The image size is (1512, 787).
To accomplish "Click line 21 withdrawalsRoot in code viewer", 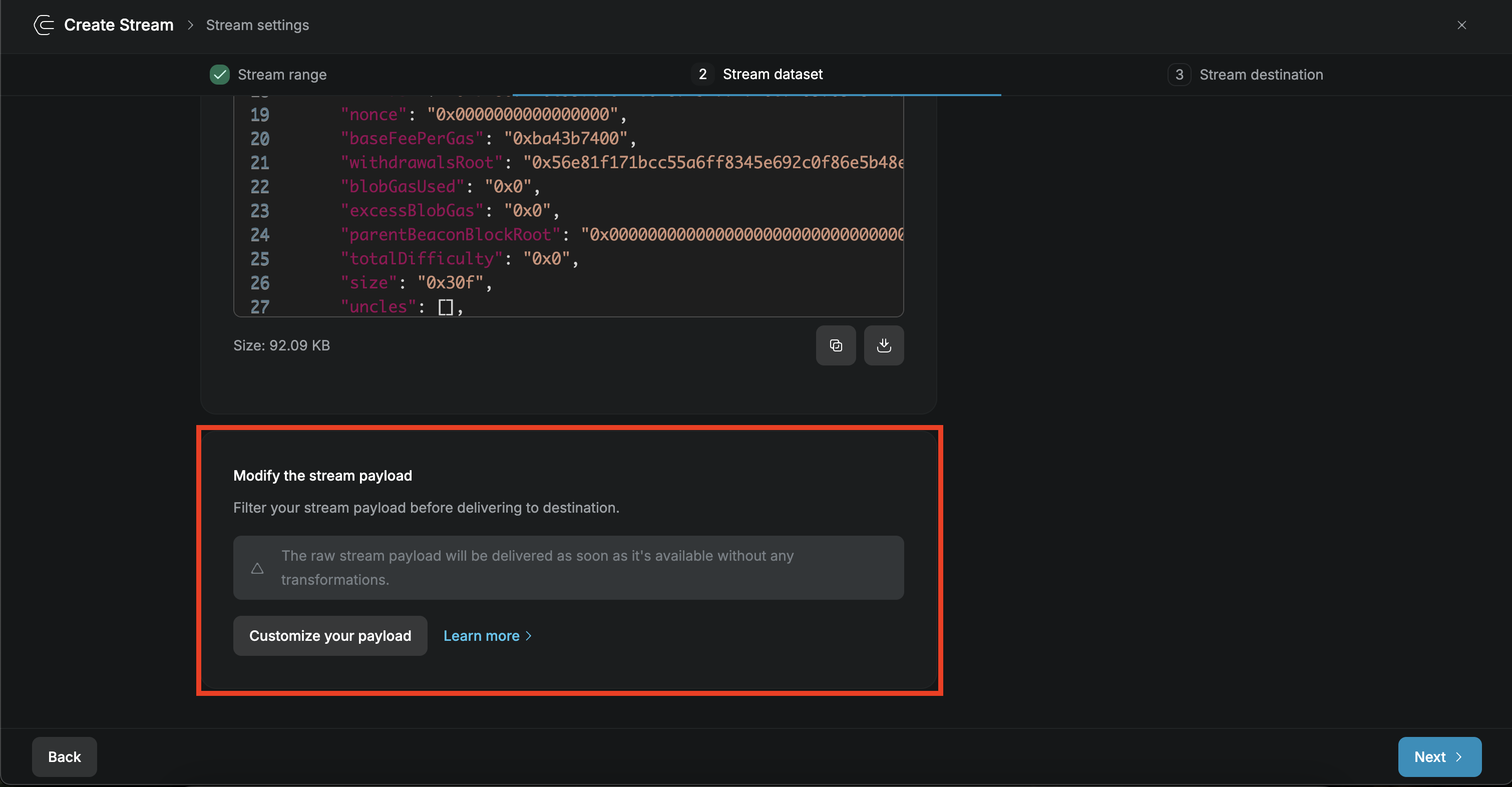I will 422,163.
